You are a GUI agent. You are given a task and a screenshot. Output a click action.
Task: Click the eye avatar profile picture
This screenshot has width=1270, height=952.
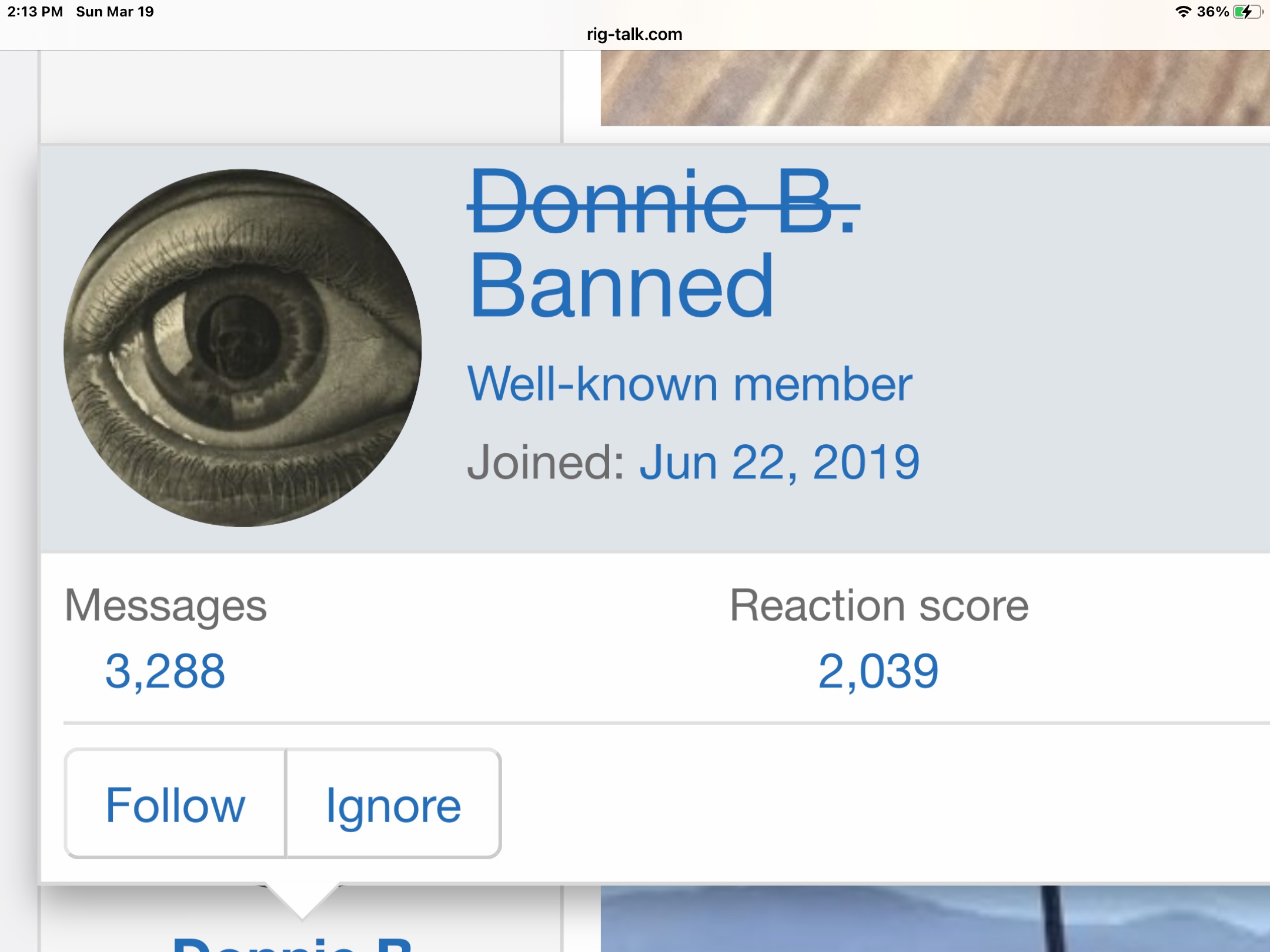(242, 348)
